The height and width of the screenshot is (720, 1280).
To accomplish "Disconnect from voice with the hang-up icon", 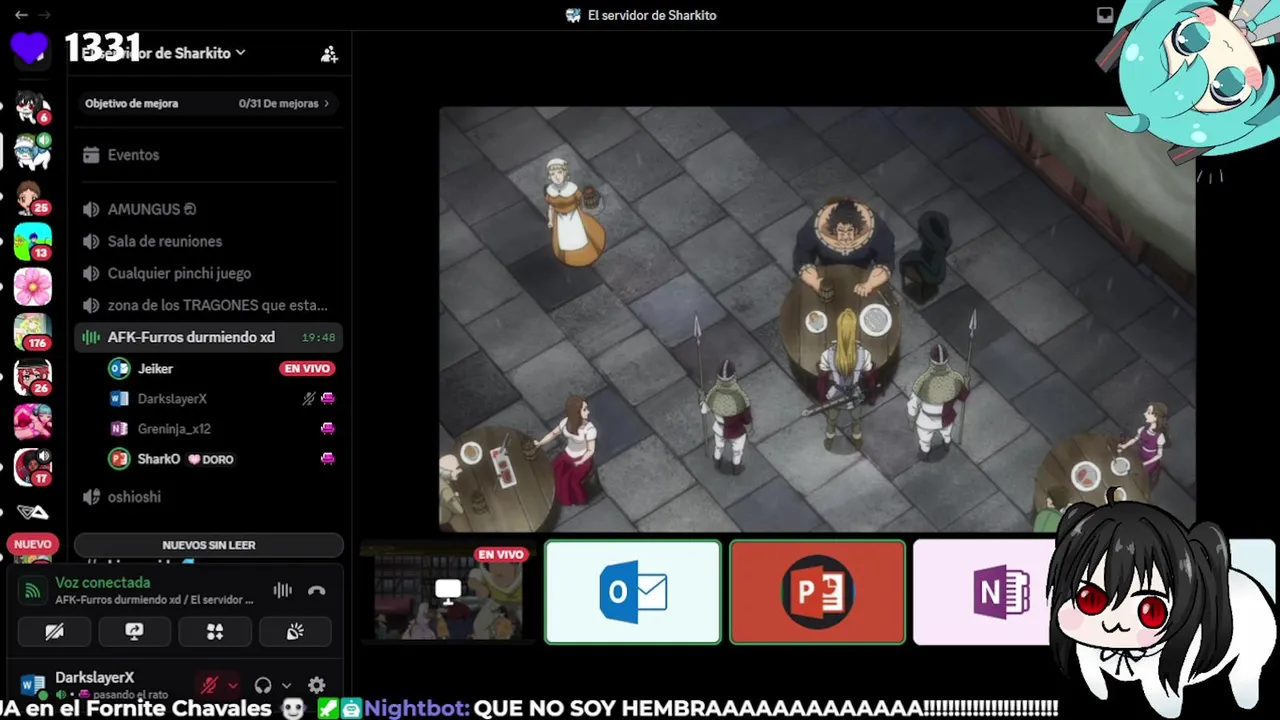I will (317, 590).
